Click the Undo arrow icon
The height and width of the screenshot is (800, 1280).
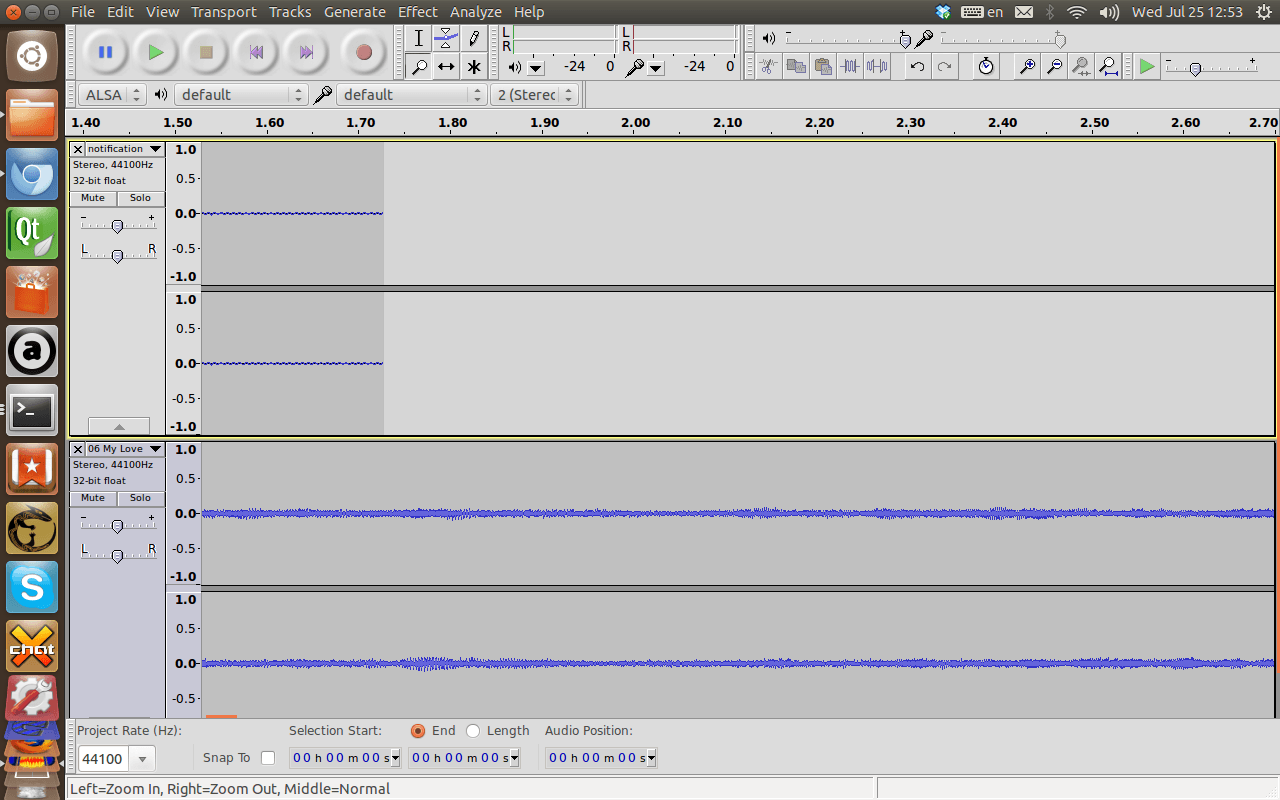pos(917,67)
